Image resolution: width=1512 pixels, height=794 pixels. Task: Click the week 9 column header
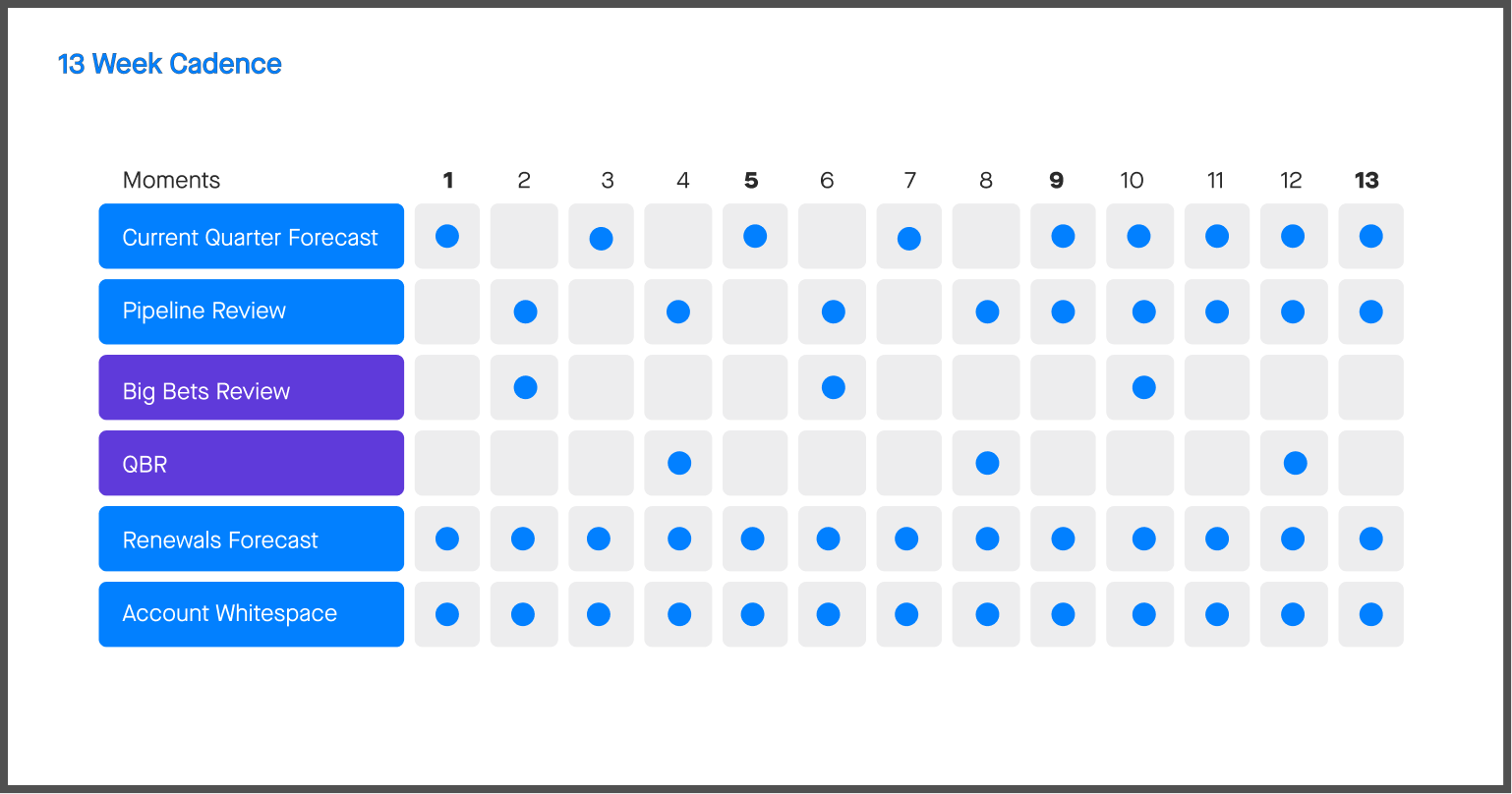coord(1057,180)
